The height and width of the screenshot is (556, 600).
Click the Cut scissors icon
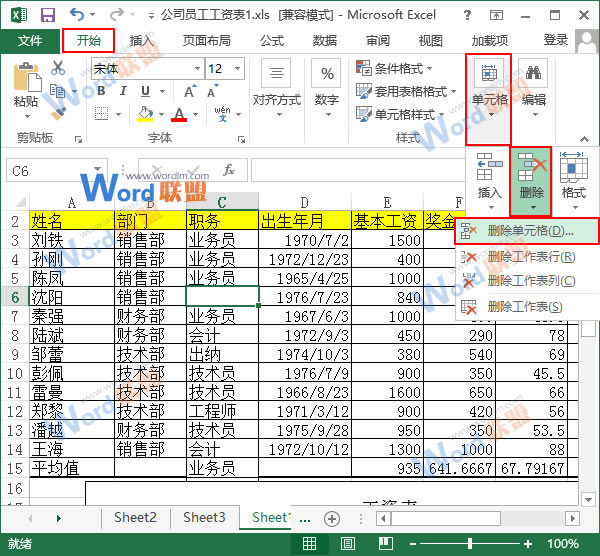pos(57,68)
